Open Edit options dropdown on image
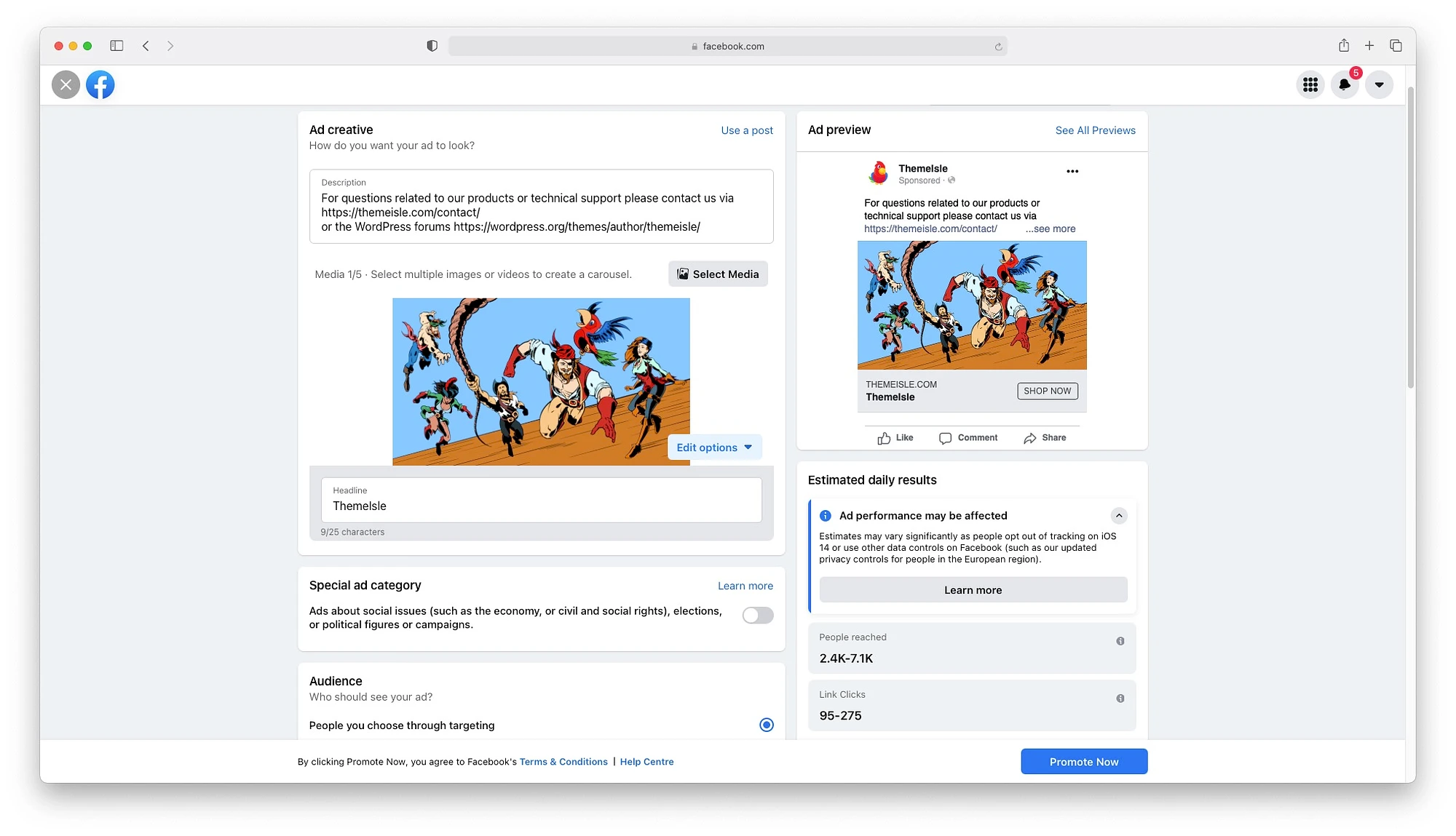Image resolution: width=1456 pixels, height=836 pixels. (x=713, y=447)
